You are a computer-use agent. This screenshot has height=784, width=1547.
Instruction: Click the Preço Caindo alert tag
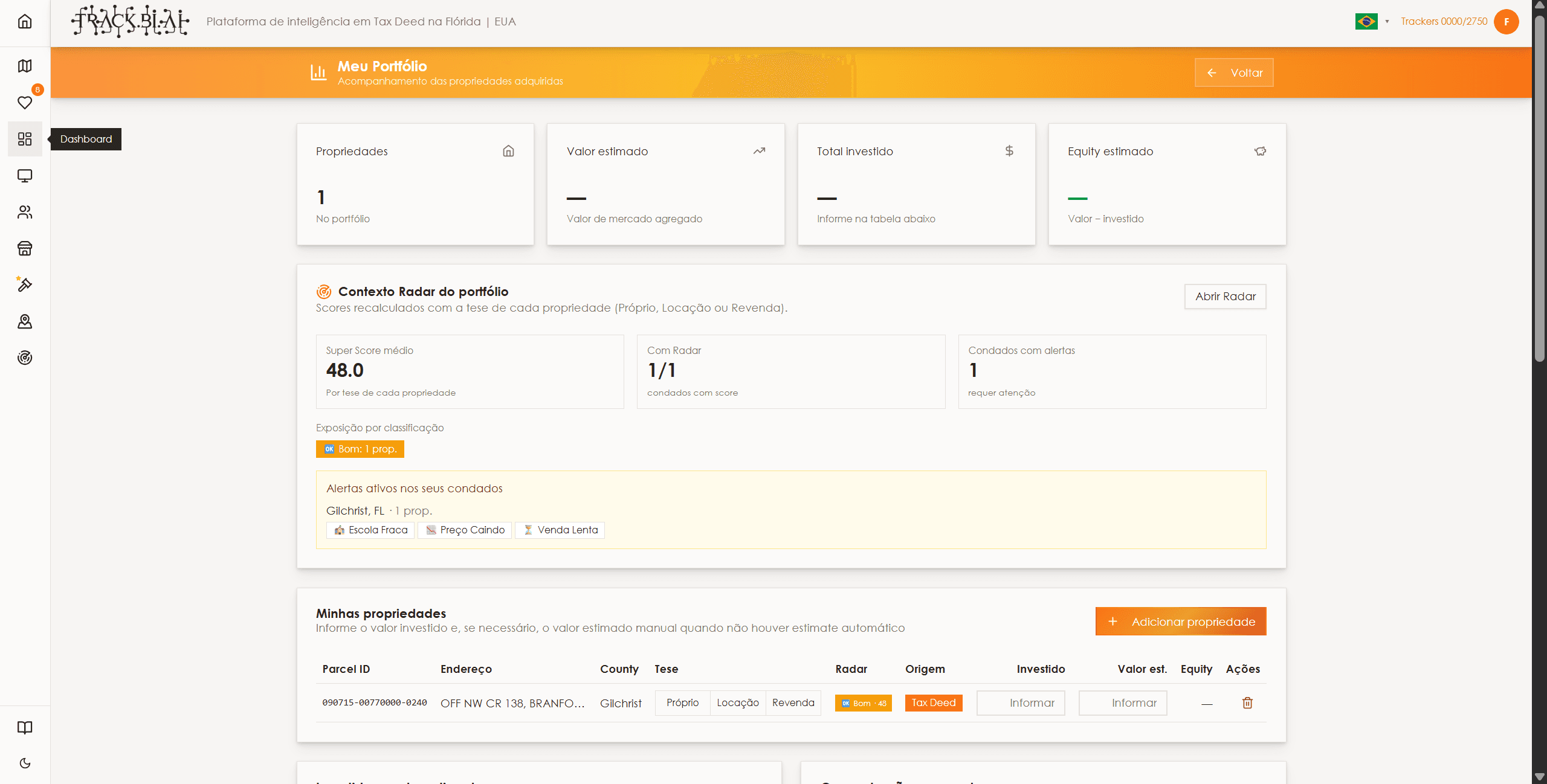[x=465, y=530]
